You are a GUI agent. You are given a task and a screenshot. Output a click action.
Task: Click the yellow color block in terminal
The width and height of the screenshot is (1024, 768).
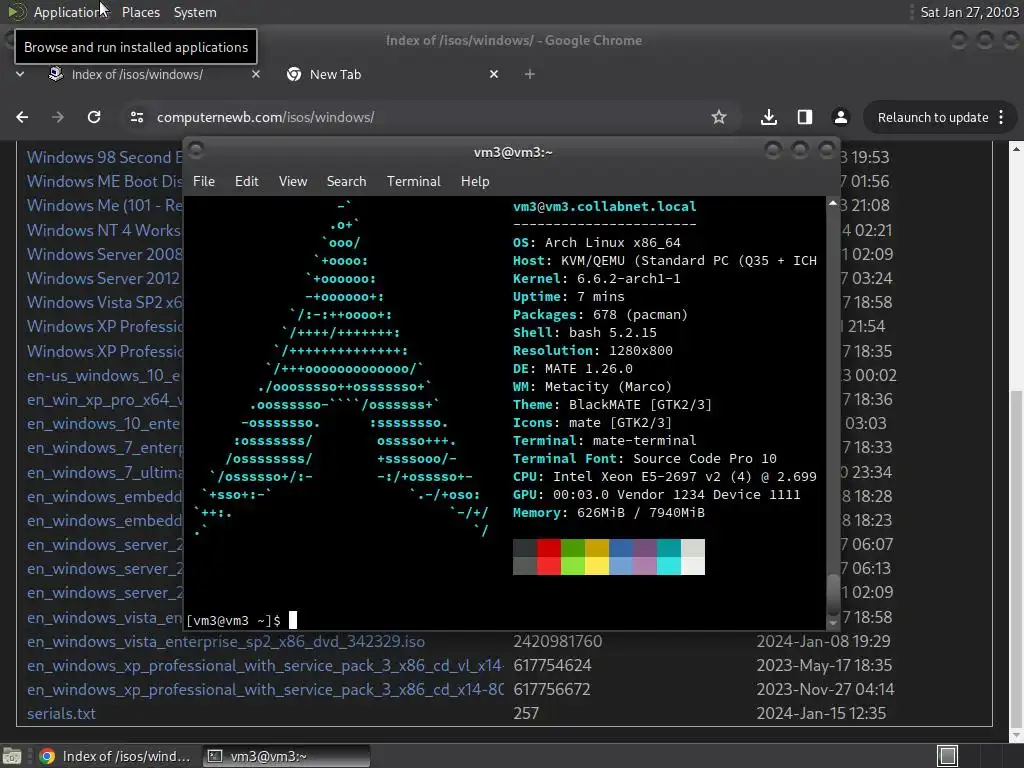tap(597, 566)
